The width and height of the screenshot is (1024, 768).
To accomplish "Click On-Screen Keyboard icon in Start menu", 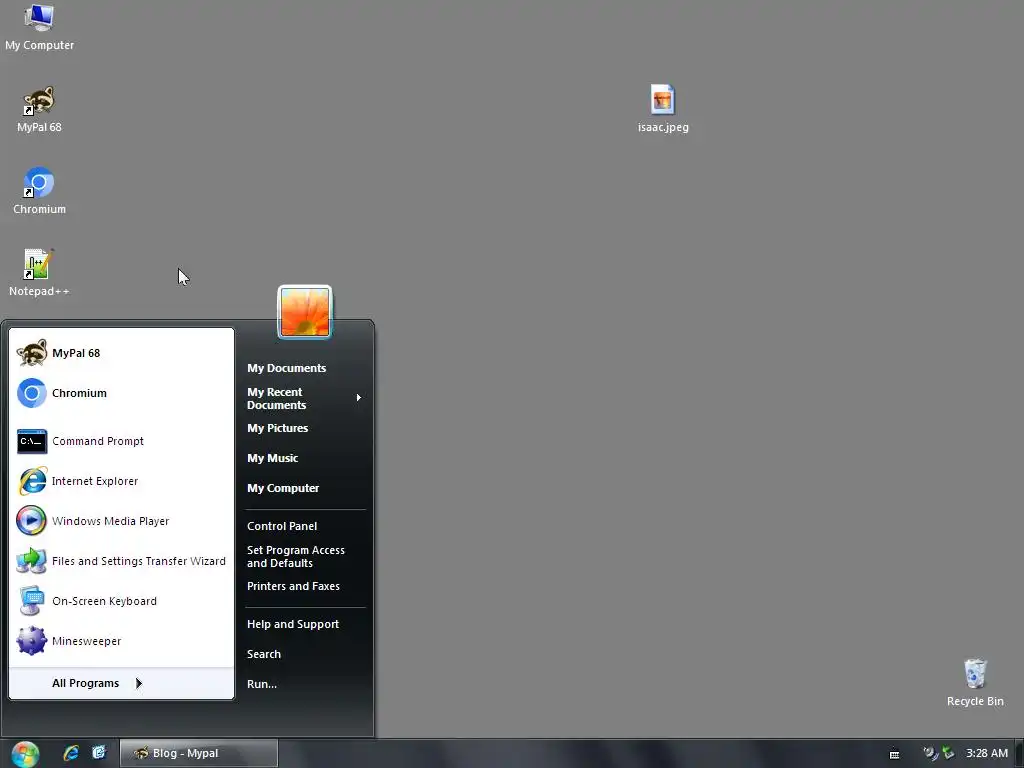I will click(31, 601).
